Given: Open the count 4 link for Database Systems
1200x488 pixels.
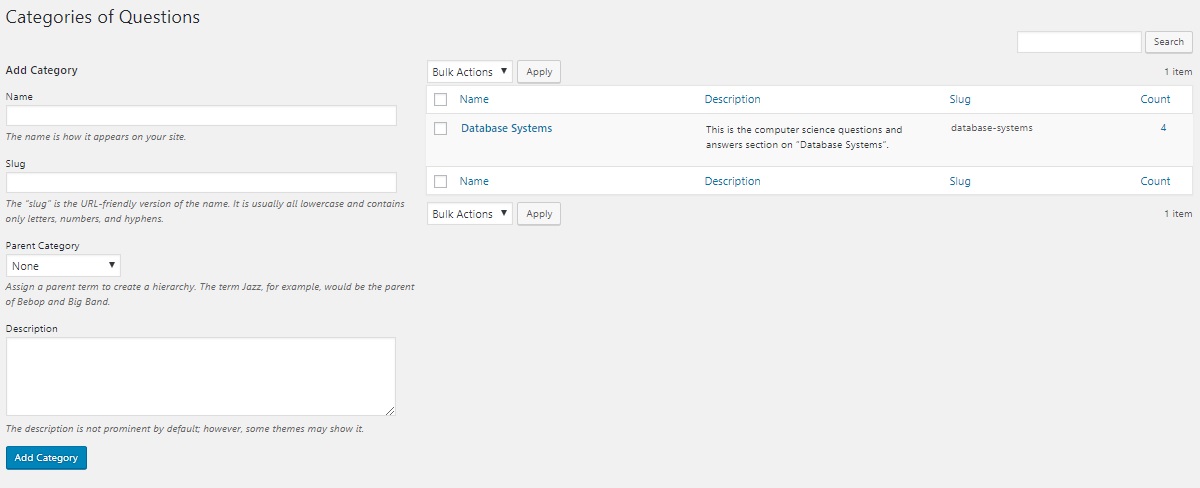Looking at the screenshot, I should pyautogui.click(x=1163, y=128).
